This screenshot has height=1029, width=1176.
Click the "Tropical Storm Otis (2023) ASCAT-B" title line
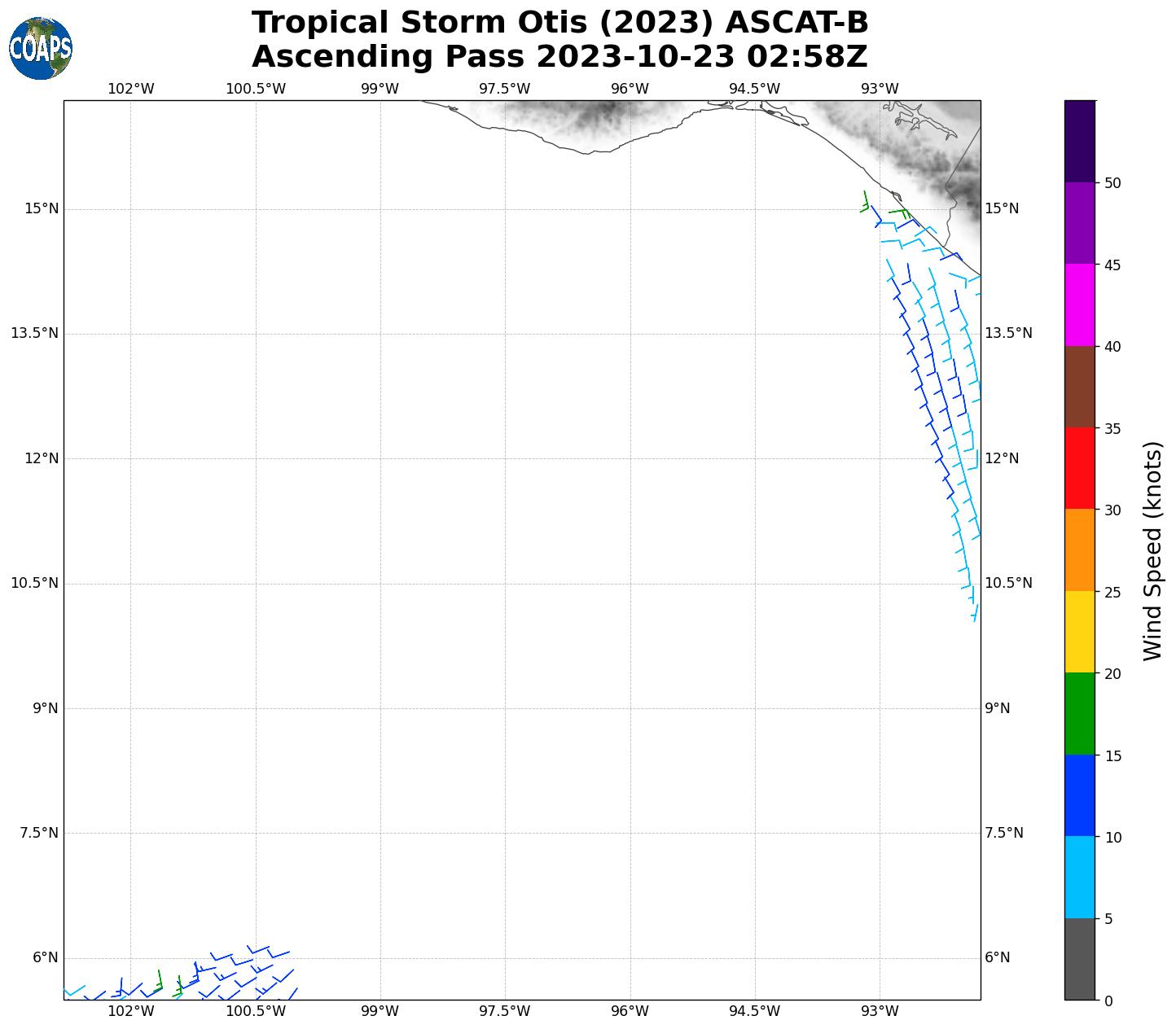(x=559, y=23)
